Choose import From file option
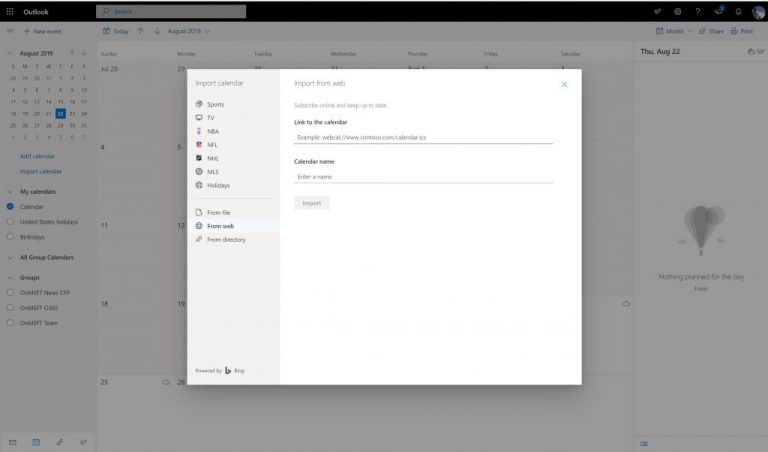The height and width of the screenshot is (452, 768). point(213,213)
